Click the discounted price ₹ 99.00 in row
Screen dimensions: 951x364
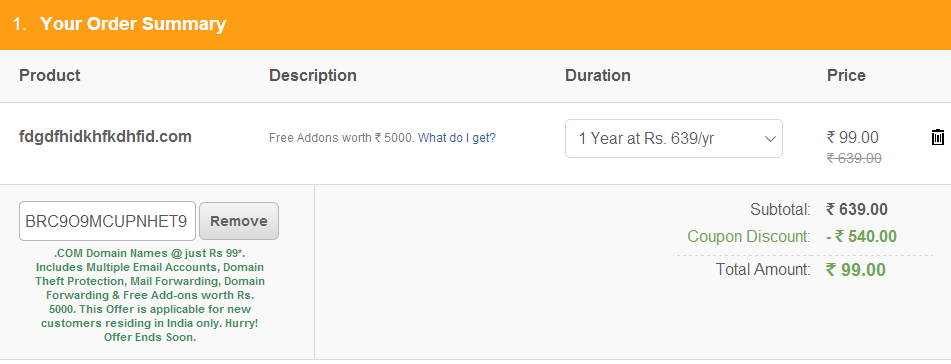coord(853,137)
